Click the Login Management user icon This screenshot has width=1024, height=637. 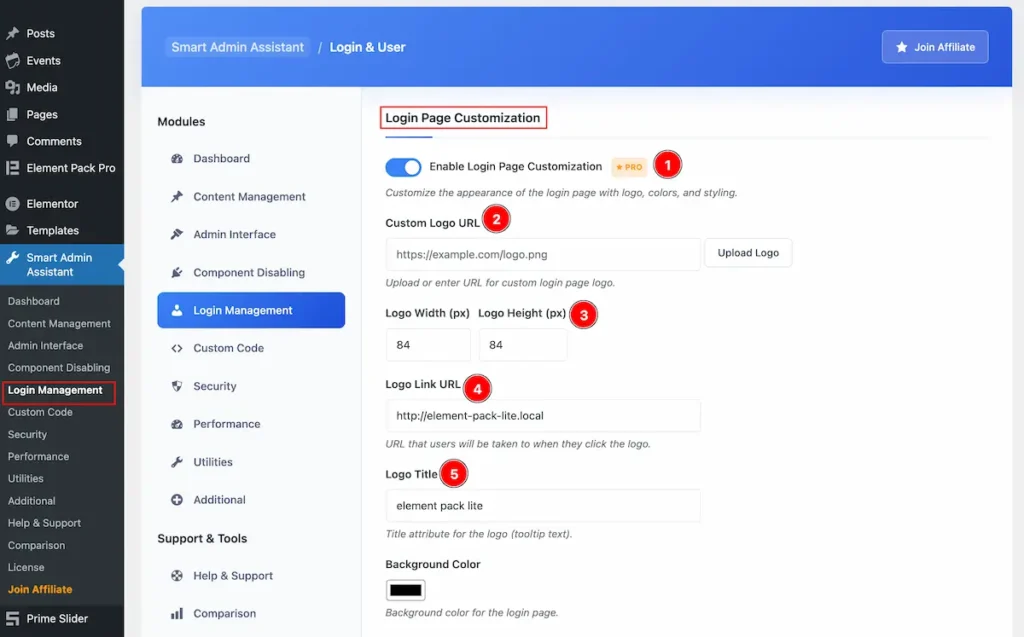tap(177, 310)
